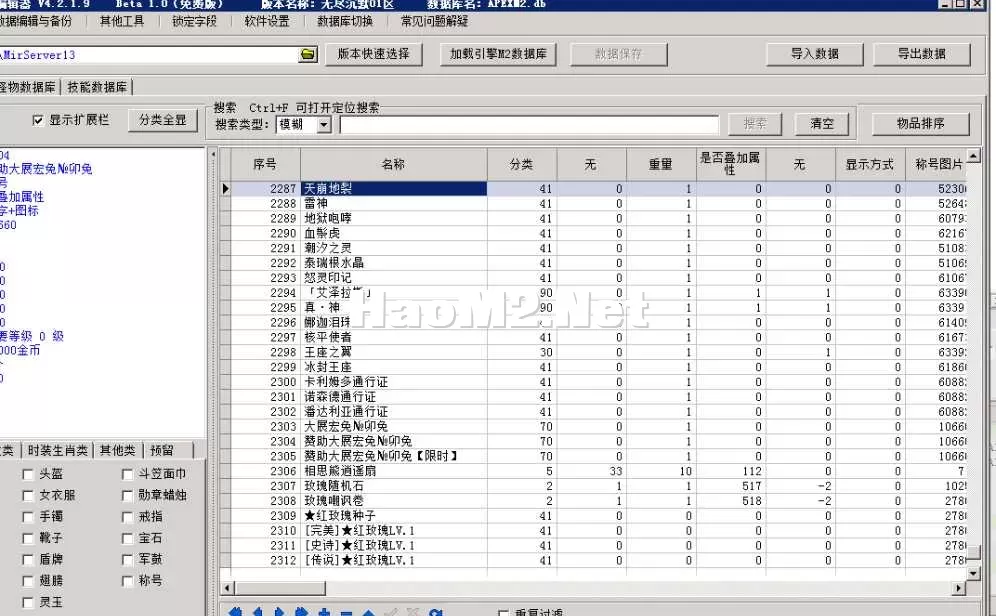996x616 pixels.
Task: Check the 宝石 checkbox
Action: [x=127, y=539]
